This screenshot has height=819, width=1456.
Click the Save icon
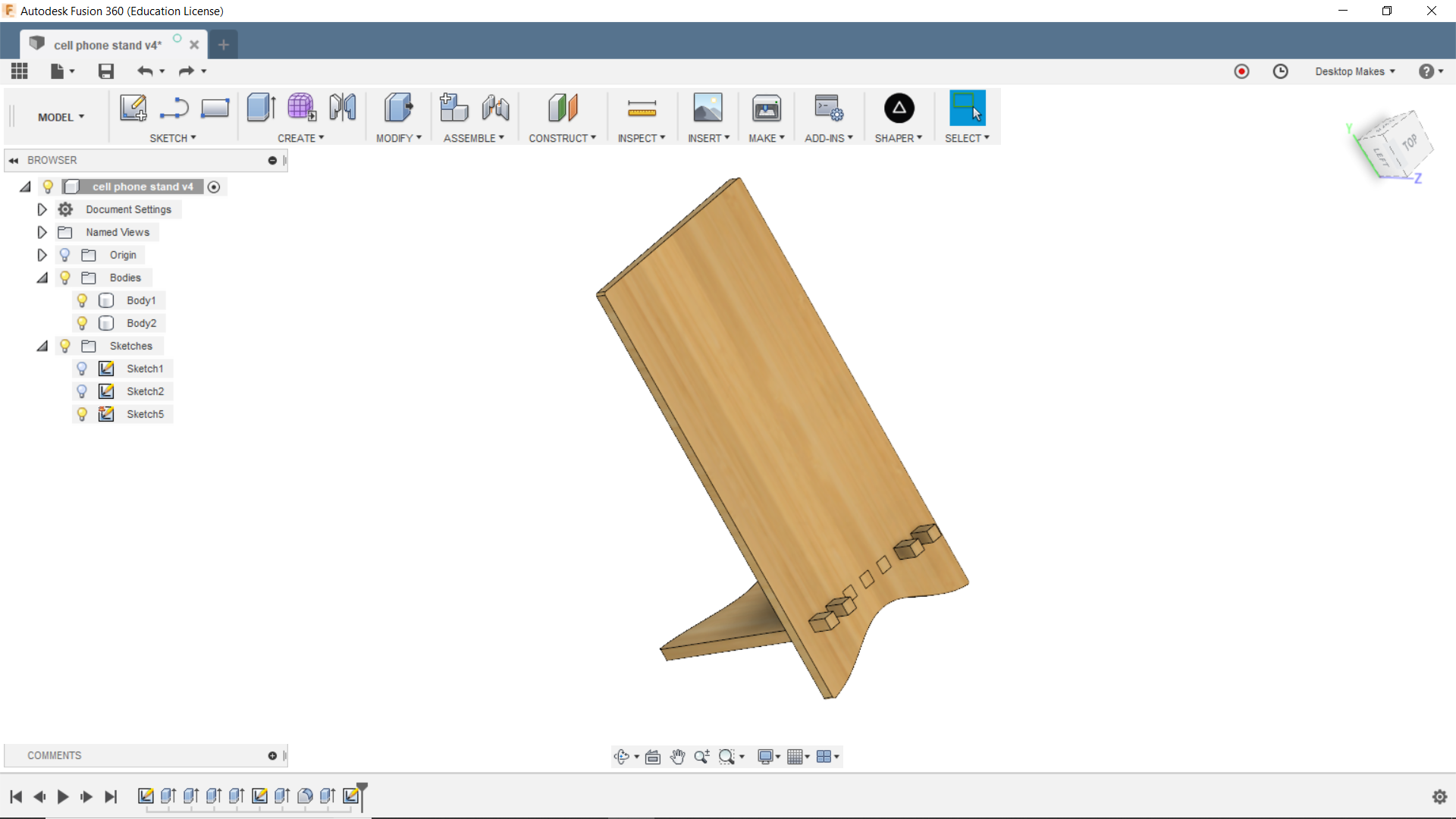106,71
